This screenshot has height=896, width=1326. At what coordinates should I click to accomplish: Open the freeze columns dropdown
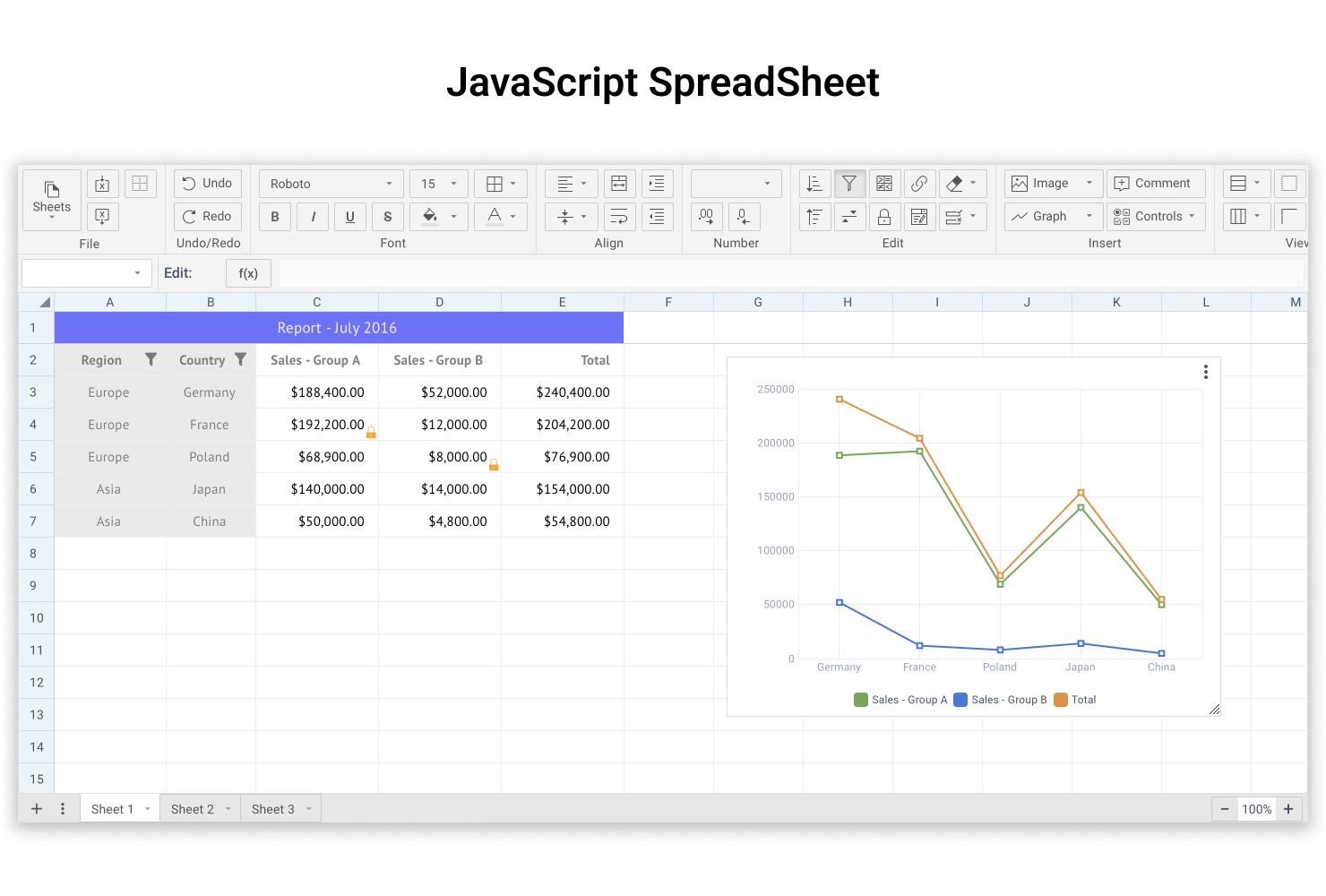tap(1246, 216)
